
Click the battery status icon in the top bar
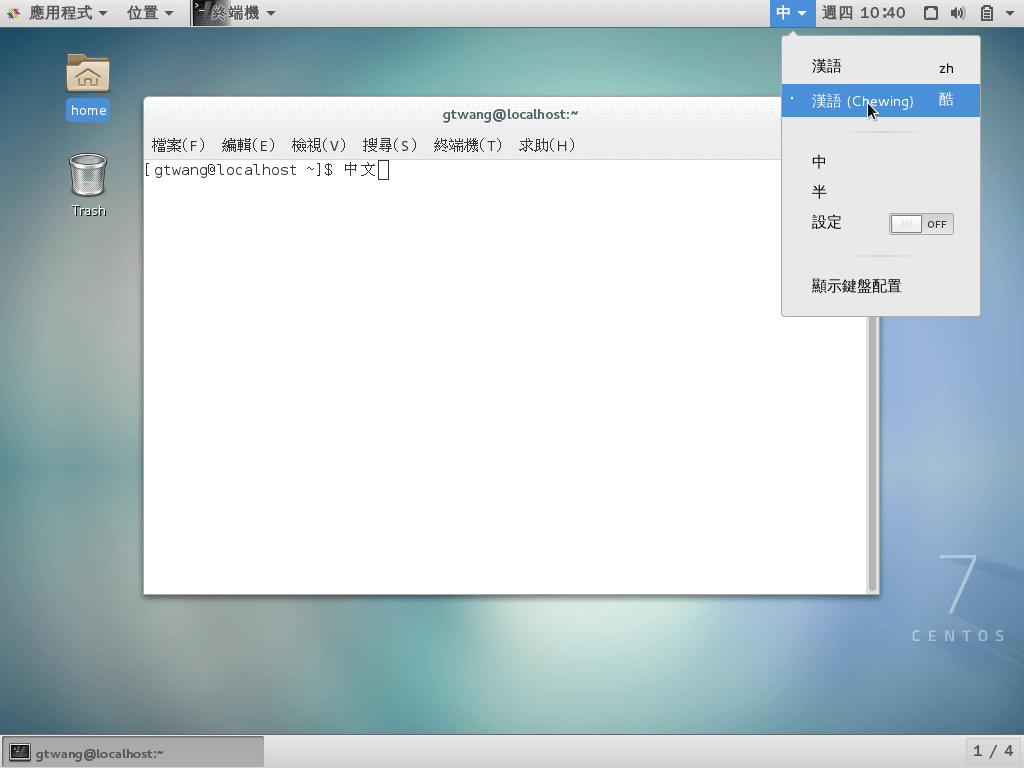coord(985,13)
